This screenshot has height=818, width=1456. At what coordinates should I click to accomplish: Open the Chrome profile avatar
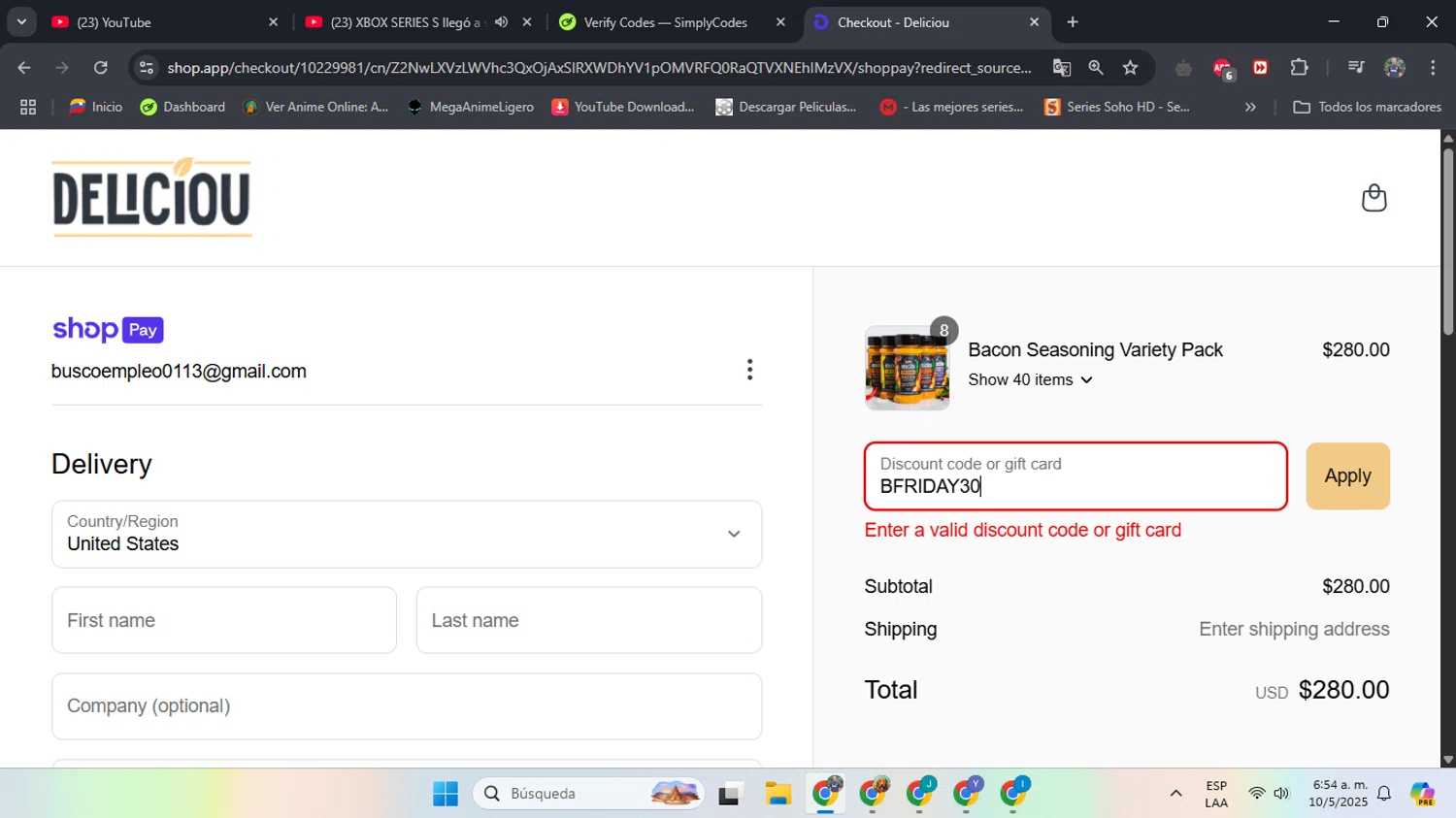pos(1395,67)
